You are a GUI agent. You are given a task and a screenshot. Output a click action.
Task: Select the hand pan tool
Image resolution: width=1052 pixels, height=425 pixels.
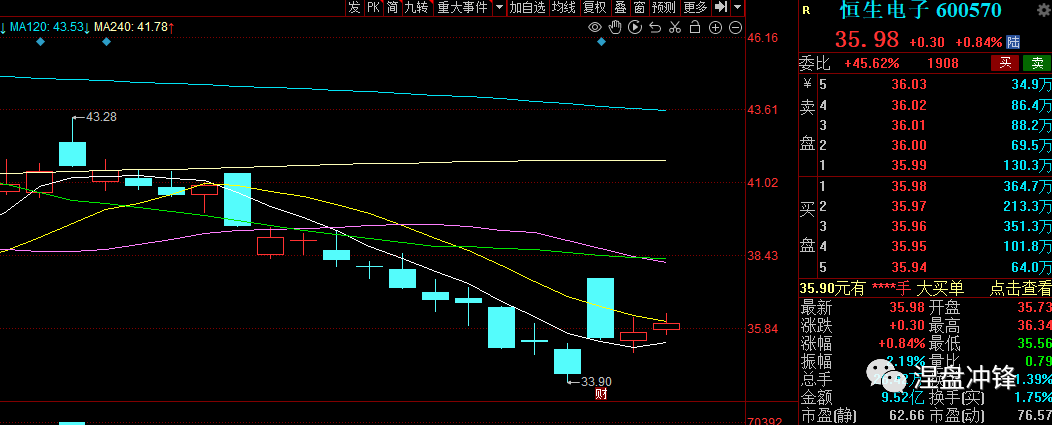point(616,27)
